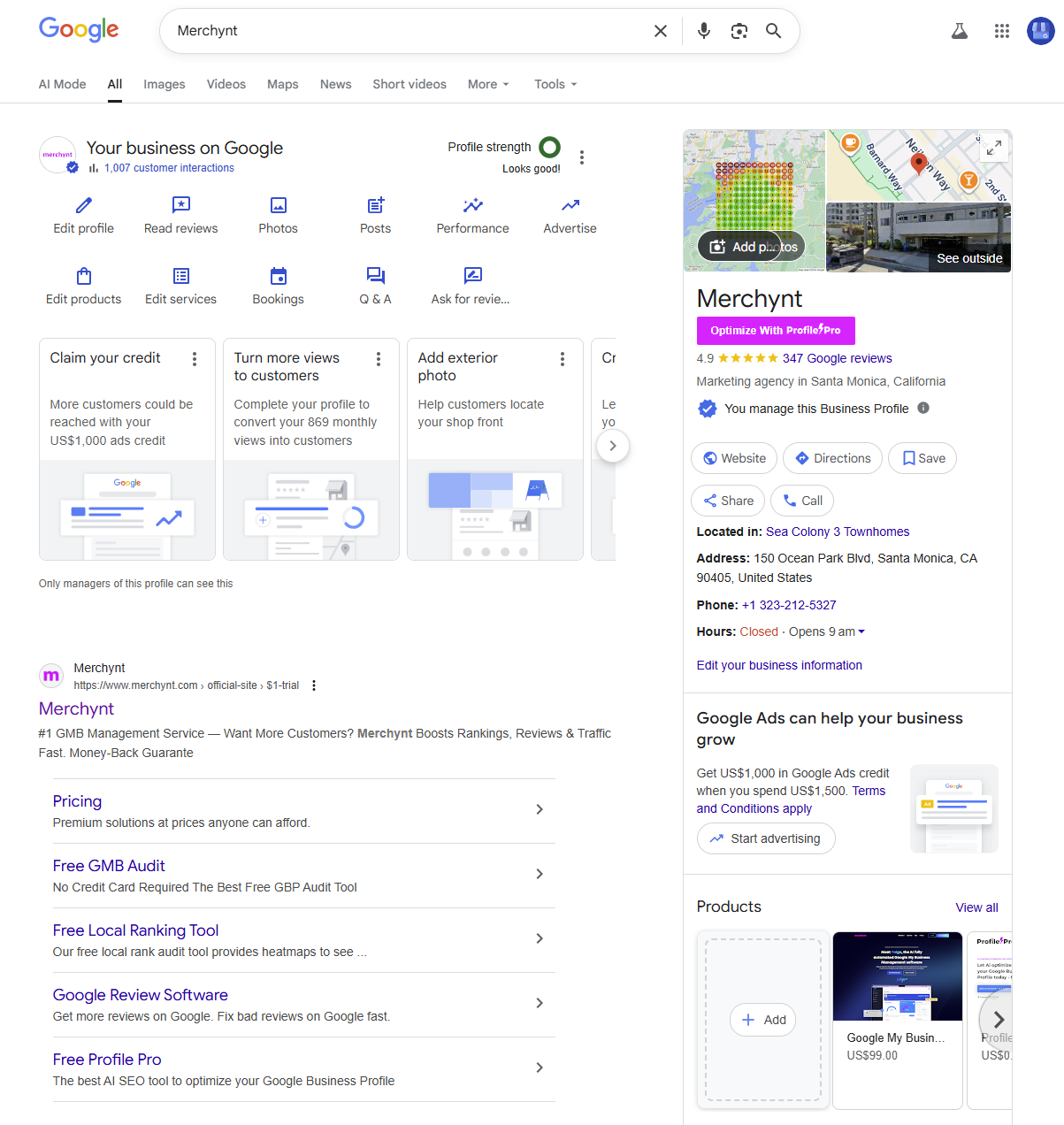Click the Add product placeholder button
This screenshot has width=1064, height=1125.
(763, 1020)
